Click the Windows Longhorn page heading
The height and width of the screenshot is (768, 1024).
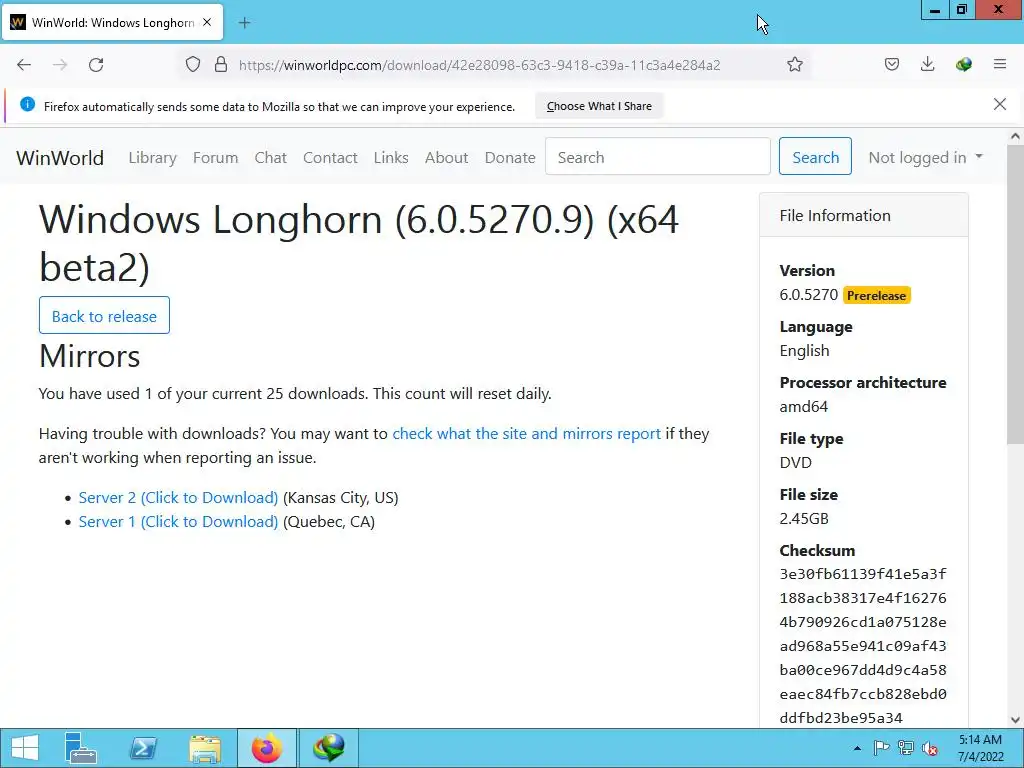point(359,243)
